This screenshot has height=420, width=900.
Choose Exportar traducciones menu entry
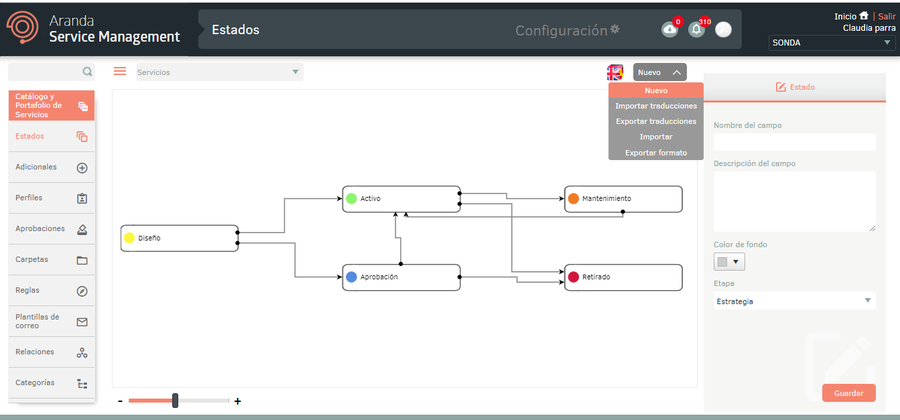pyautogui.click(x=655, y=122)
